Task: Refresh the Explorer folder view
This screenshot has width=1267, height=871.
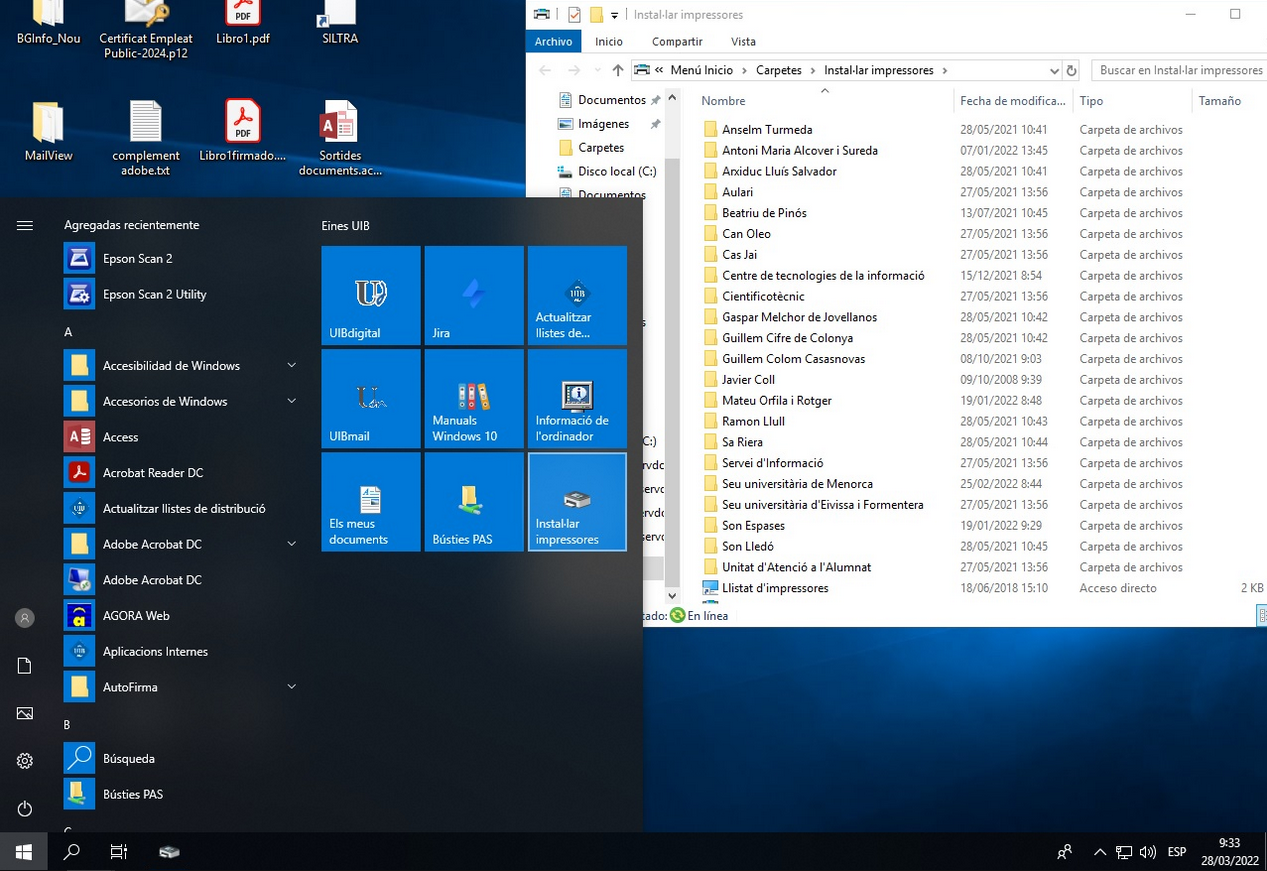Action: pos(1072,70)
